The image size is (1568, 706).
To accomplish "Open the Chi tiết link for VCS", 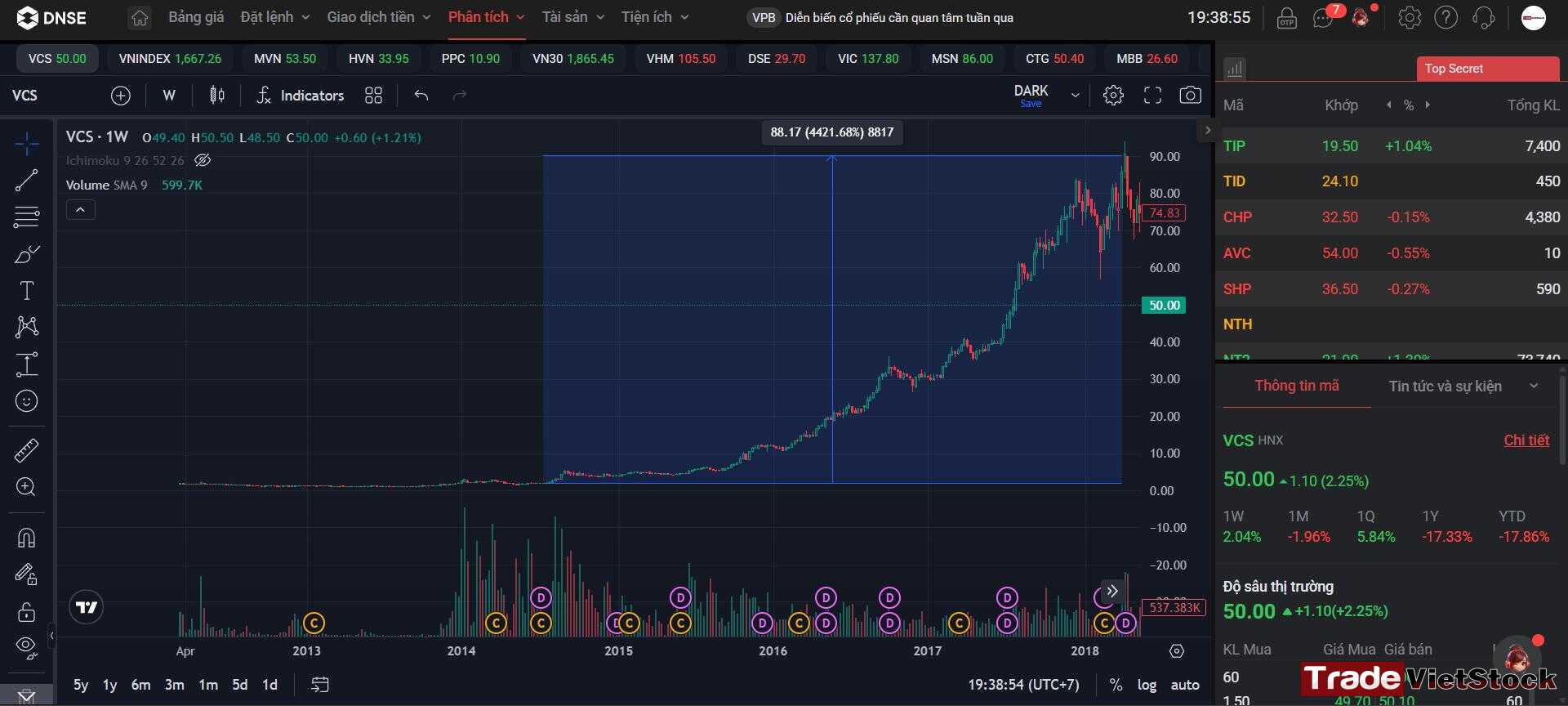I will point(1526,440).
